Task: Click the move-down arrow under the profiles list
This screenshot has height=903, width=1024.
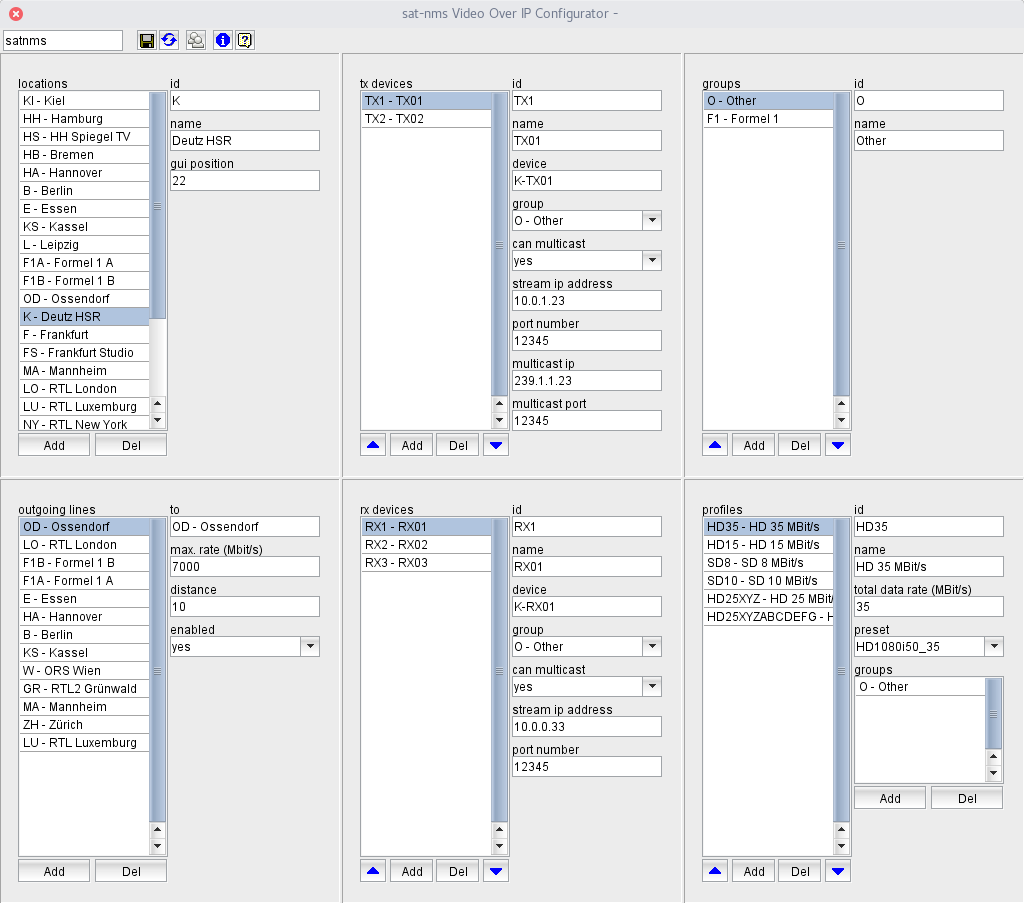Action: pos(838,870)
